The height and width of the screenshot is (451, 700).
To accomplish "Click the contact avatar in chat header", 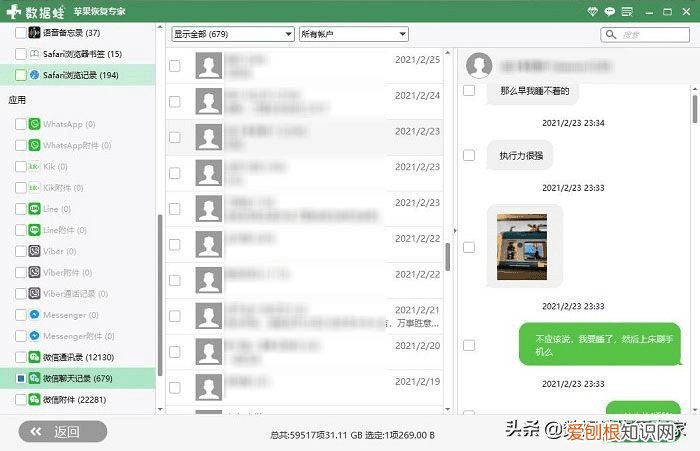I will point(479,65).
